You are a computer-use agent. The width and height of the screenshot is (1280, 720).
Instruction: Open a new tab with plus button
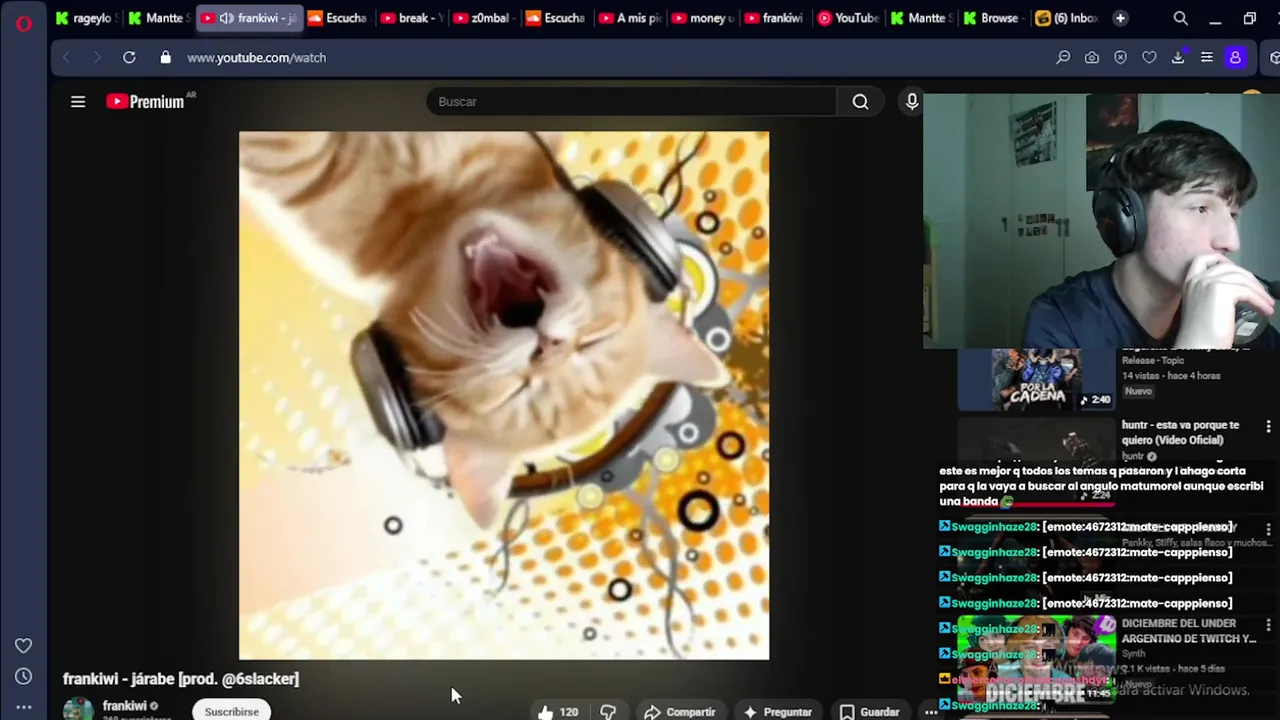click(x=1120, y=18)
